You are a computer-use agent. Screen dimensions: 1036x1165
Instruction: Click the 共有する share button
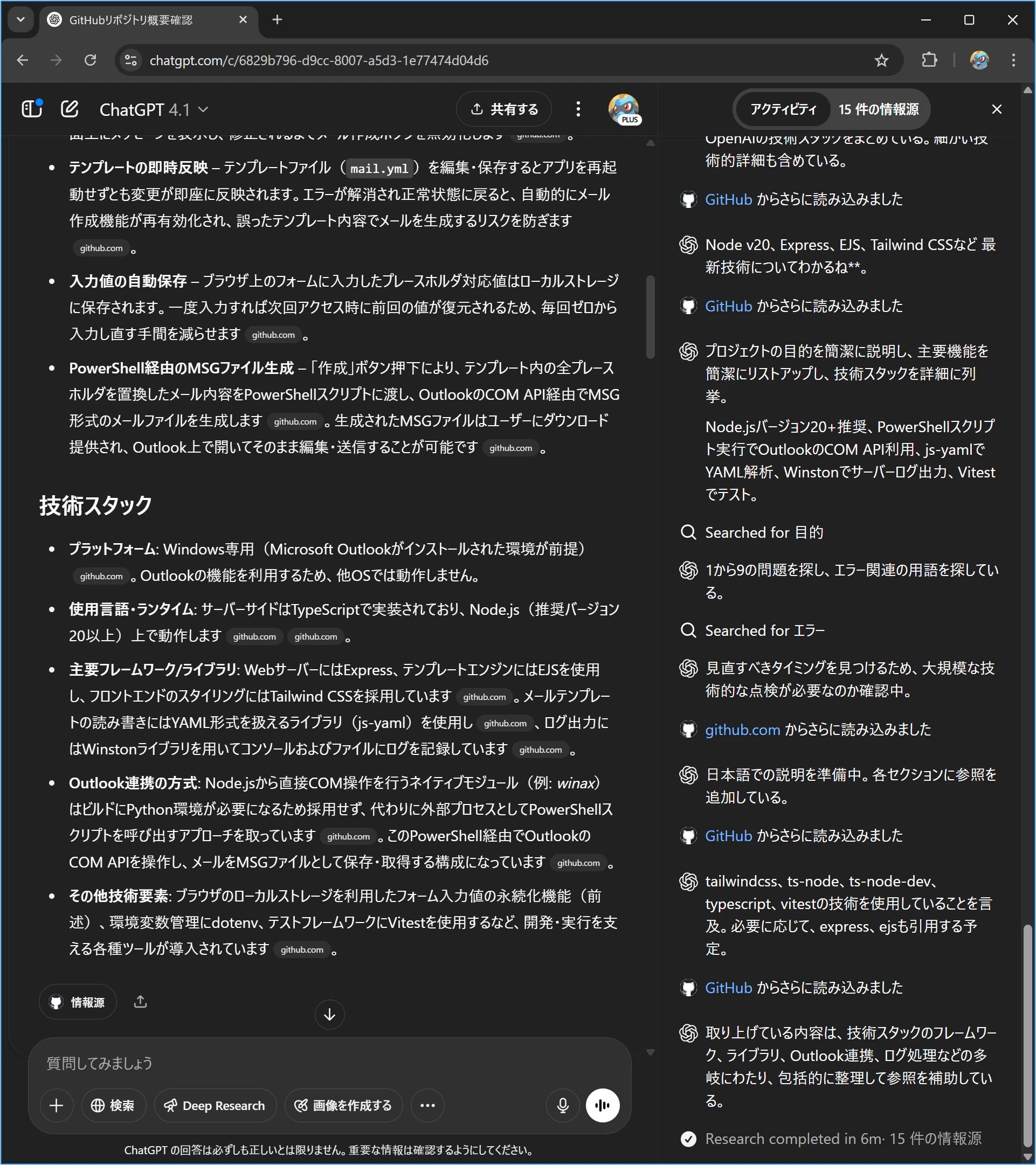click(504, 109)
